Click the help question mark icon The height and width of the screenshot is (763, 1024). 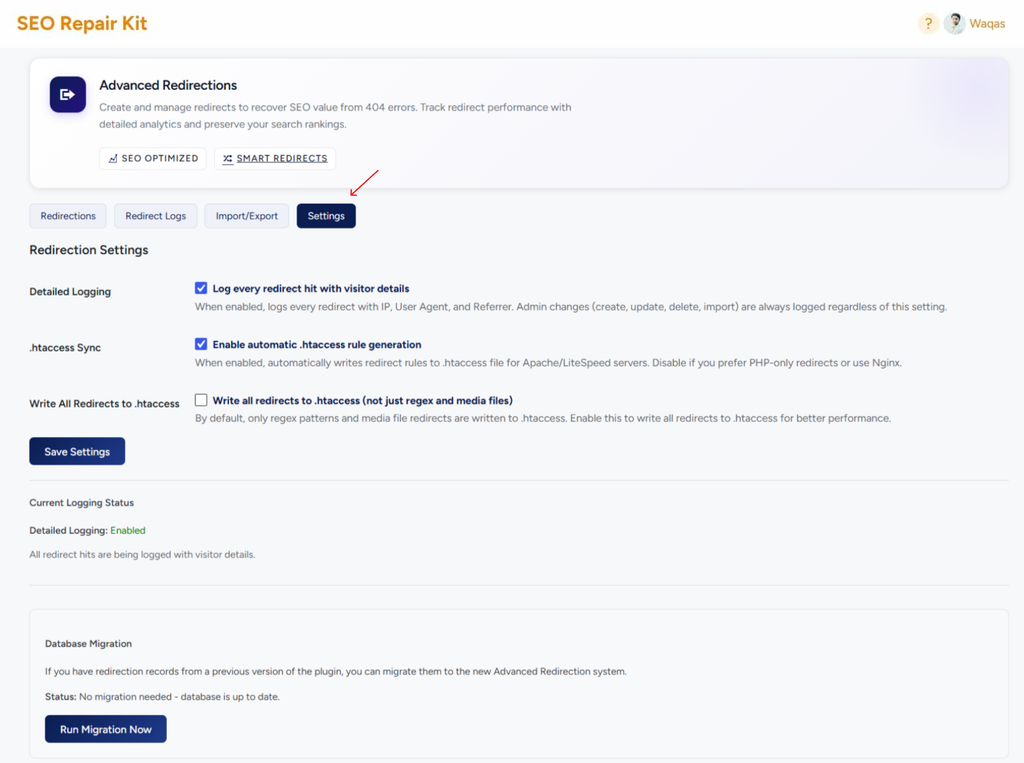tap(928, 24)
